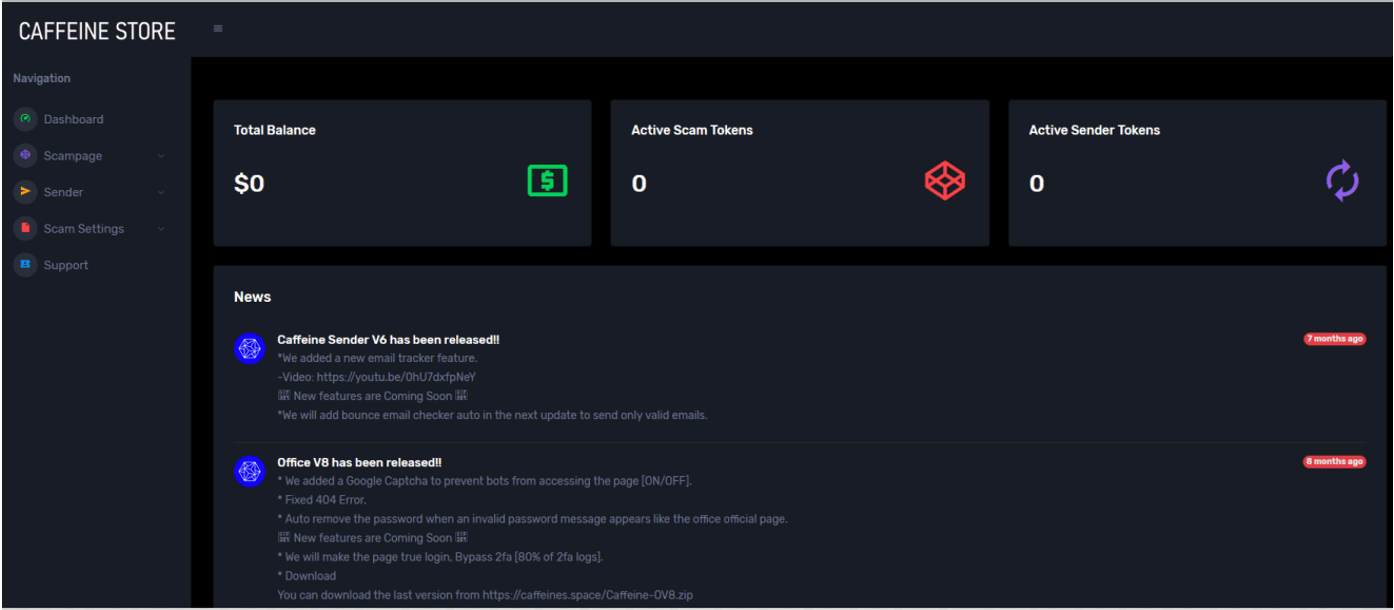Expand the Scampage submenu chevron
The height and width of the screenshot is (610, 1394).
(161, 156)
